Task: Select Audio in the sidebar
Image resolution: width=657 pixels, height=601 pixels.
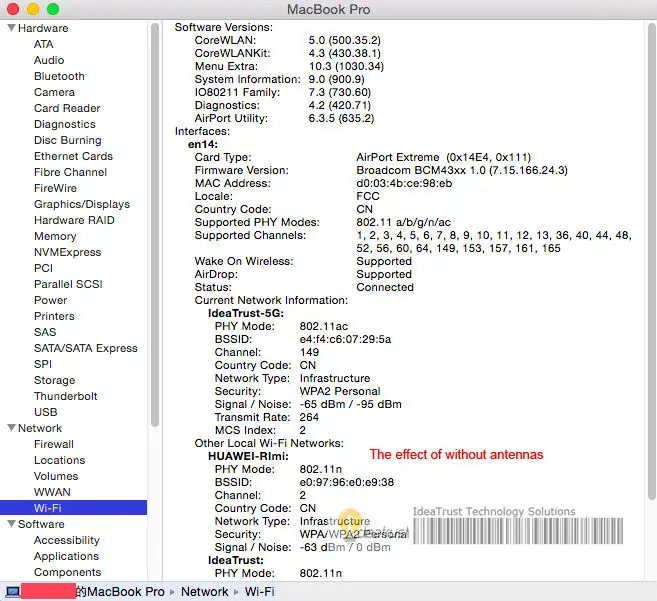Action: pyautogui.click(x=49, y=60)
